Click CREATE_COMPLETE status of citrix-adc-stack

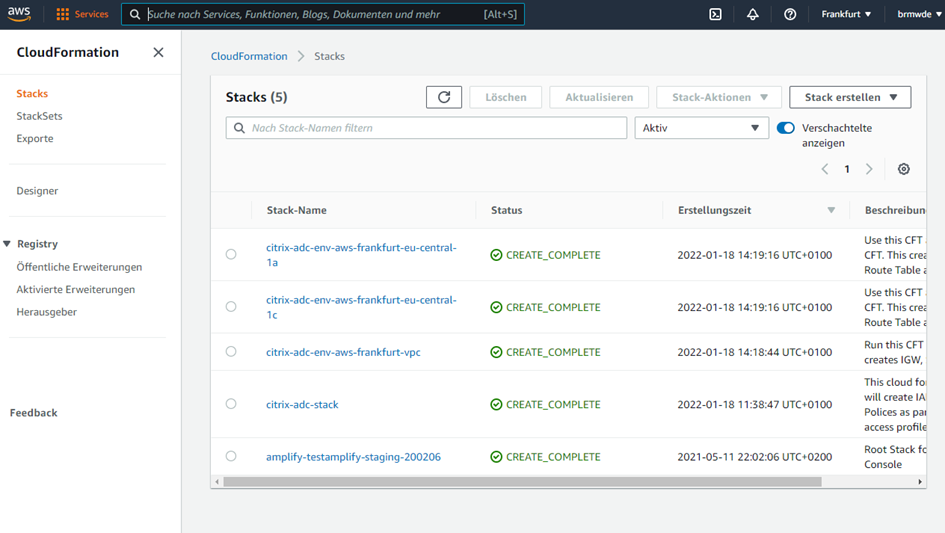pyautogui.click(x=545, y=405)
